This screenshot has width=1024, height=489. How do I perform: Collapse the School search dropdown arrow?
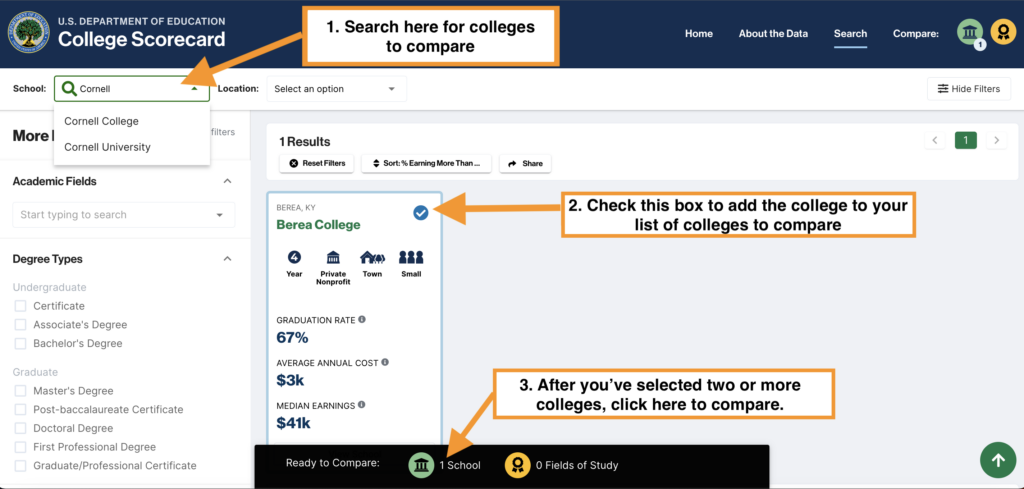coord(195,89)
